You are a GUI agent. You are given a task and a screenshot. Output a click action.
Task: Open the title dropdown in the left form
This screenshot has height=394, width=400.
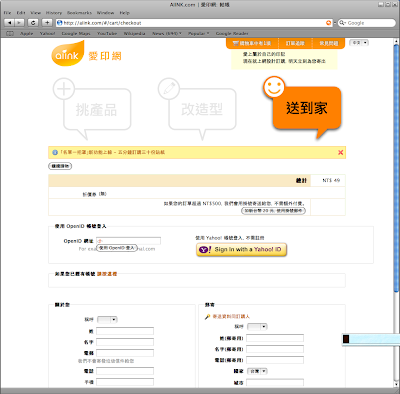point(107,320)
